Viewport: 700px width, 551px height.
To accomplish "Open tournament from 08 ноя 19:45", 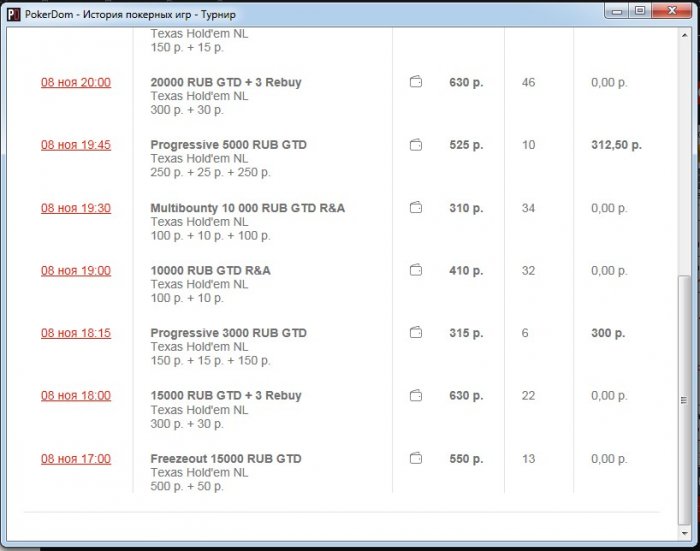I will (x=76, y=145).
